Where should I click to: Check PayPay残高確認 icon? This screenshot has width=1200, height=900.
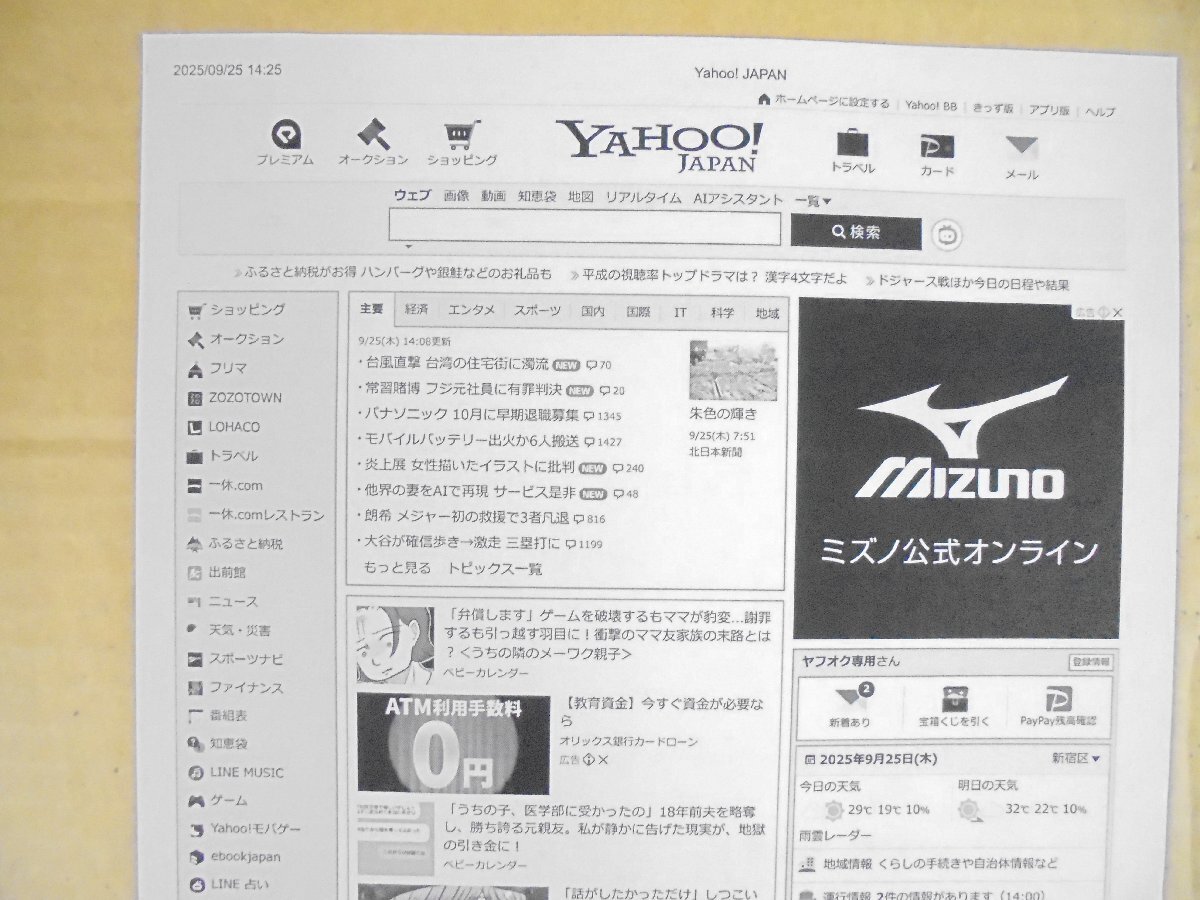1058,699
